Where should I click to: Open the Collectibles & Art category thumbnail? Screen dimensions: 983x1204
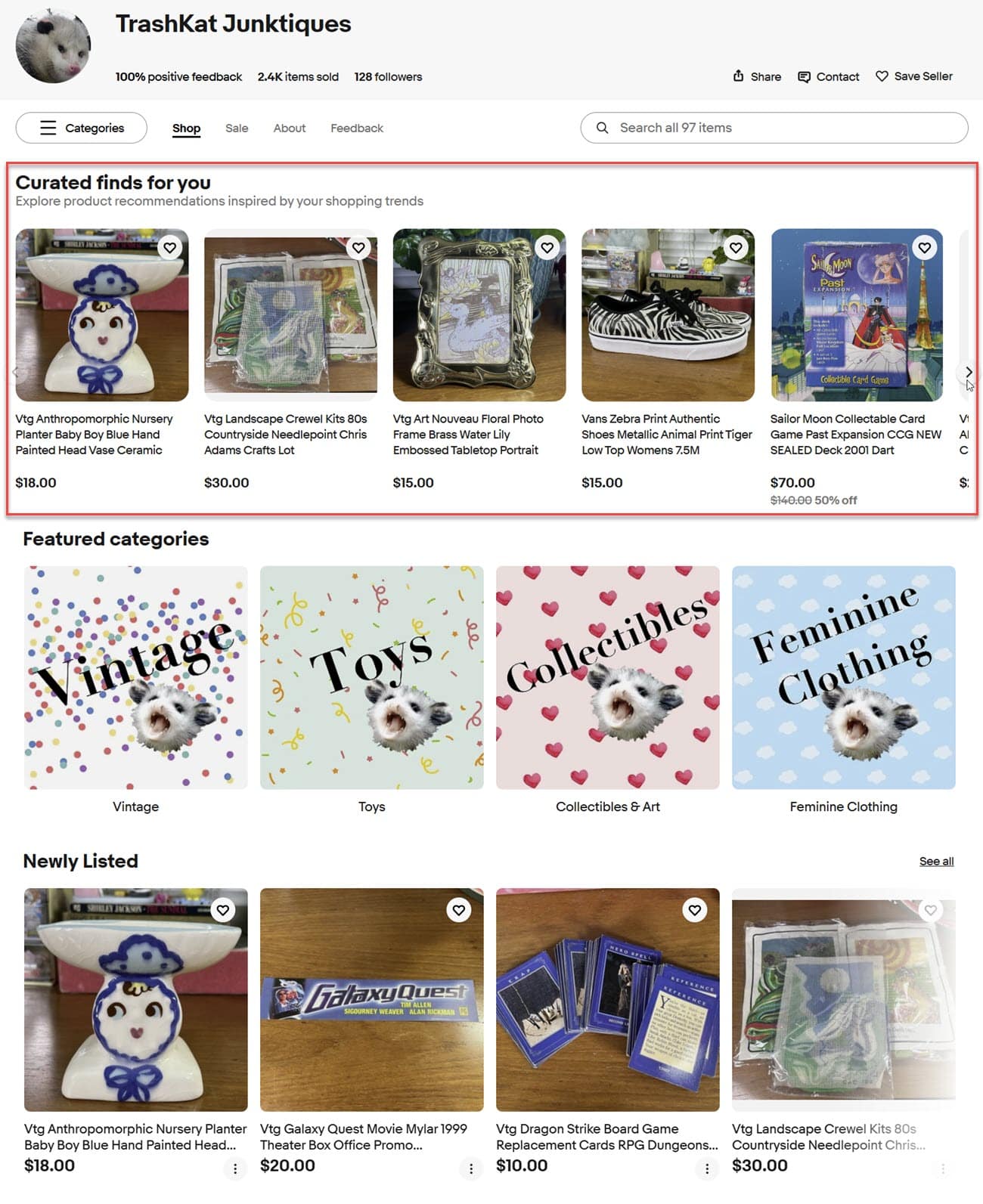(608, 678)
